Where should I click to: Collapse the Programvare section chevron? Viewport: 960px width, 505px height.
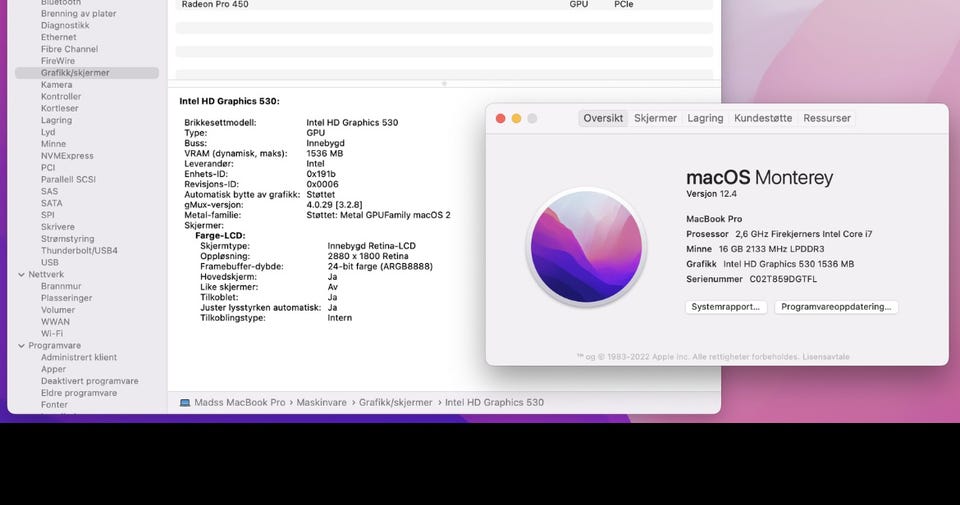coord(21,345)
